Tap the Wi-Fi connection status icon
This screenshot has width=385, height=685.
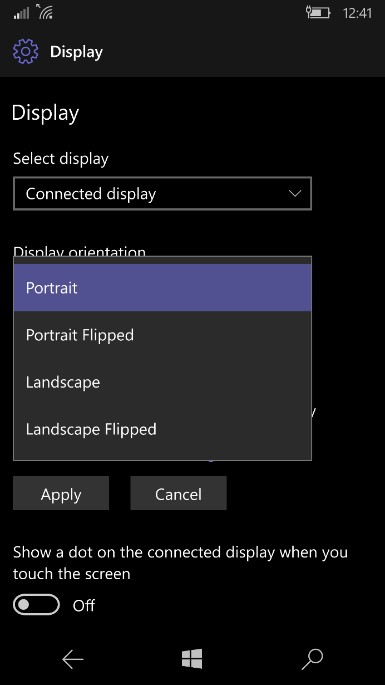pos(45,12)
